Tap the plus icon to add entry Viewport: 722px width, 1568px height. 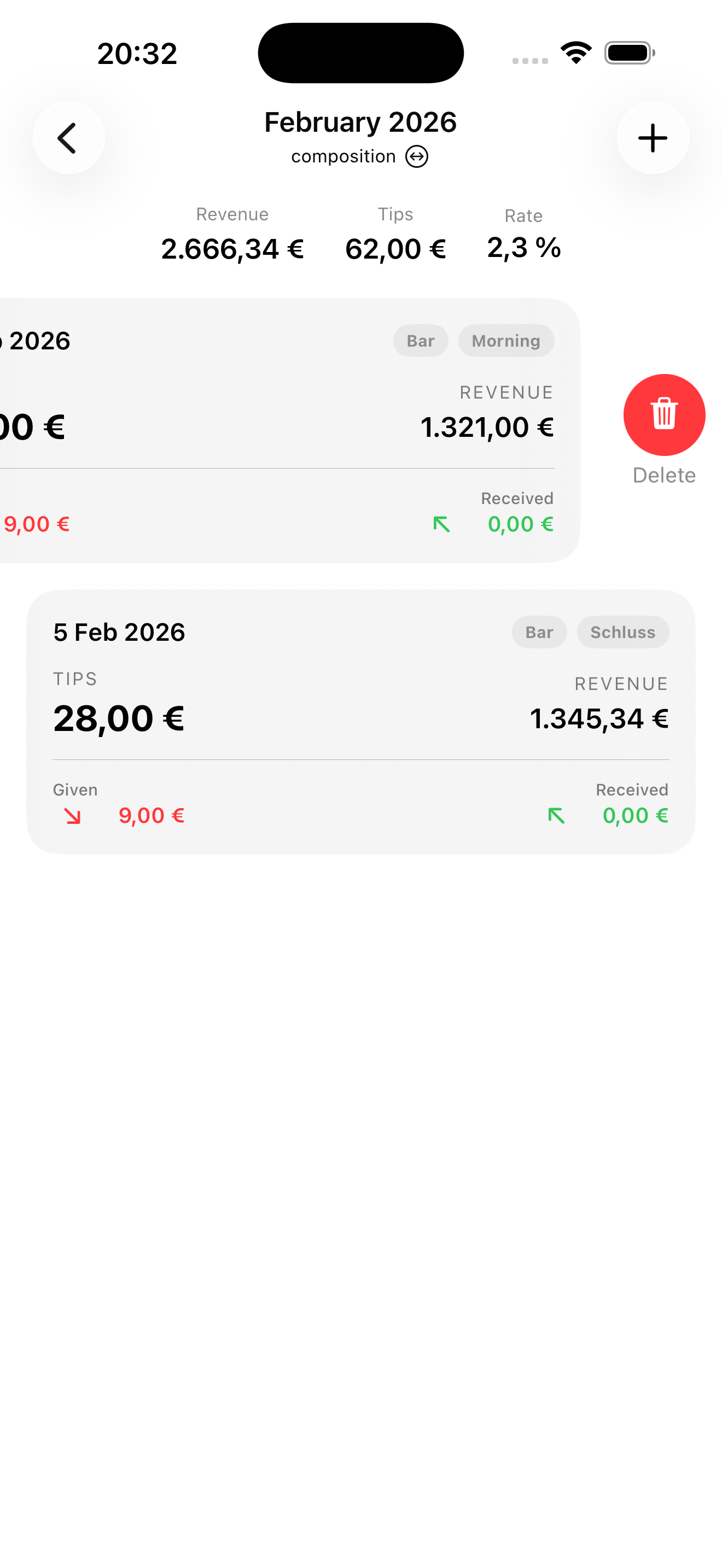click(x=652, y=138)
